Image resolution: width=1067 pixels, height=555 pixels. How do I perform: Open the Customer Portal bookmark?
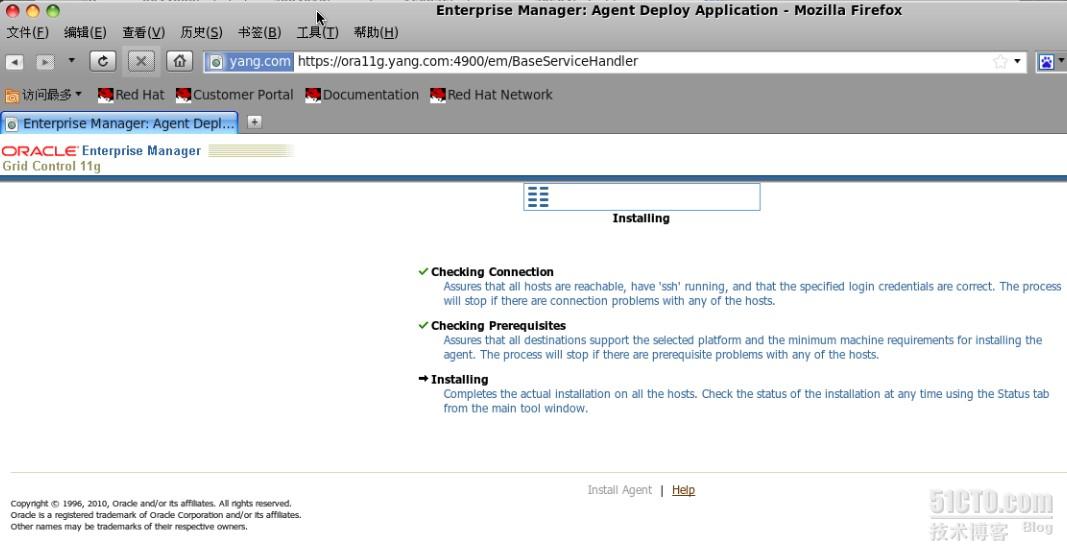[235, 95]
